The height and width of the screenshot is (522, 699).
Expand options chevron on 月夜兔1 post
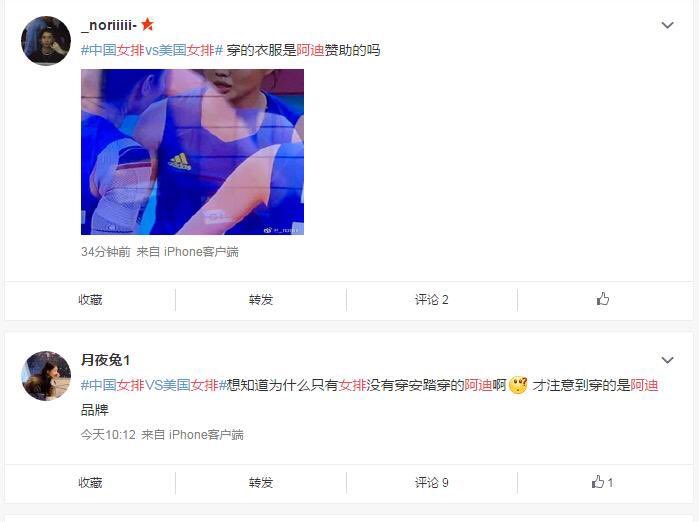pyautogui.click(x=667, y=360)
